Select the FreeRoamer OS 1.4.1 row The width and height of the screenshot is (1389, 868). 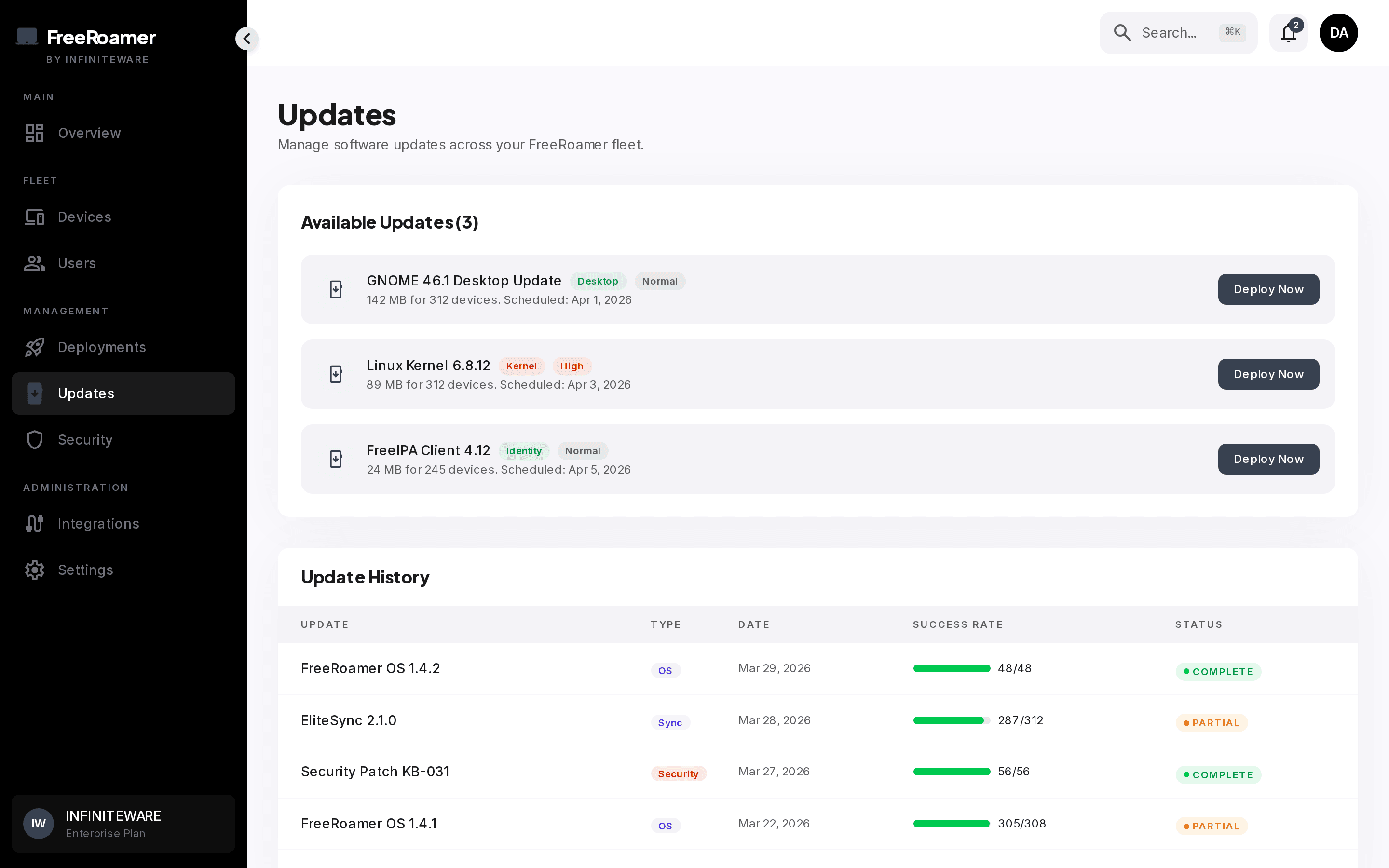coord(817,824)
